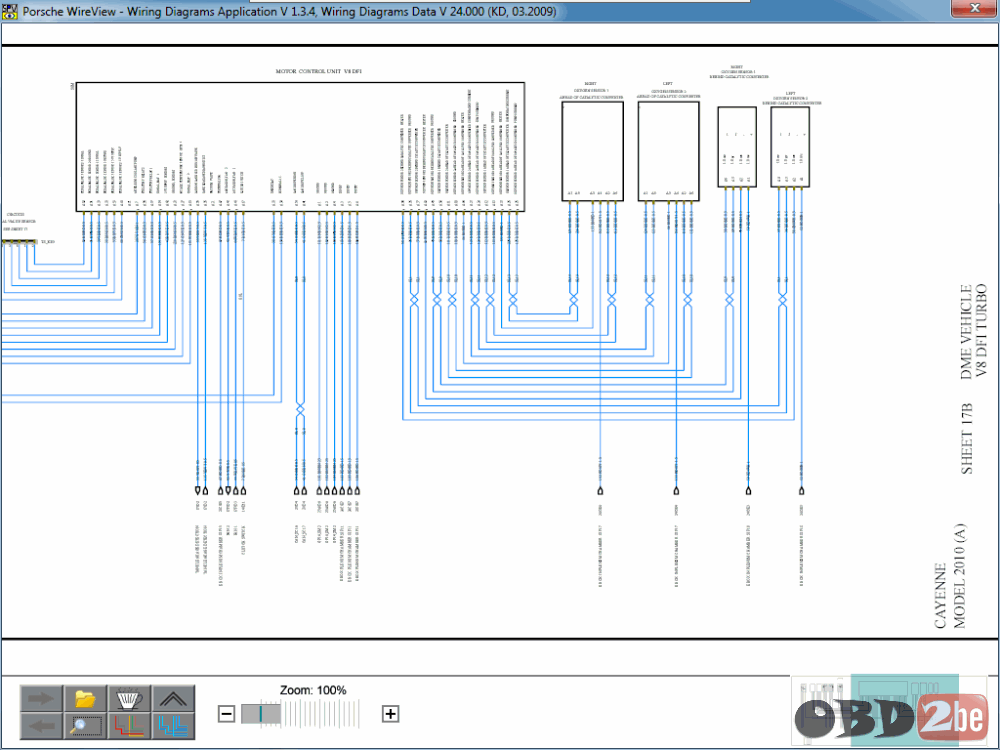Click the back arrow navigation button

41,726
